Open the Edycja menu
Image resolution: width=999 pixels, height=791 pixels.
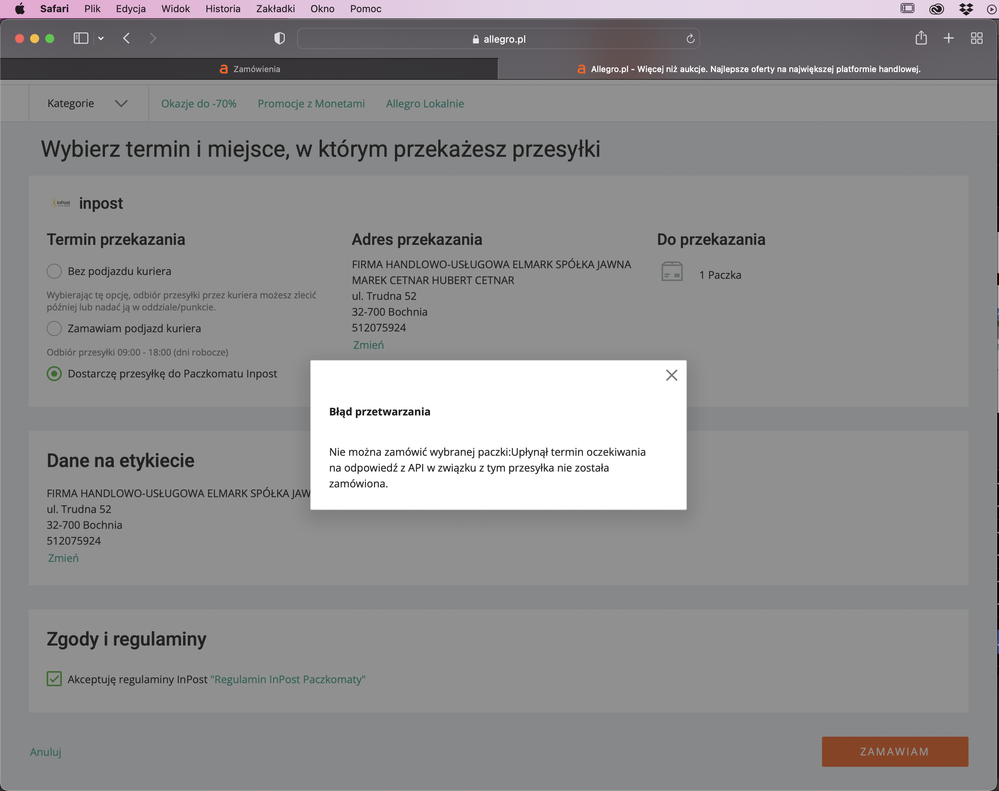131,9
